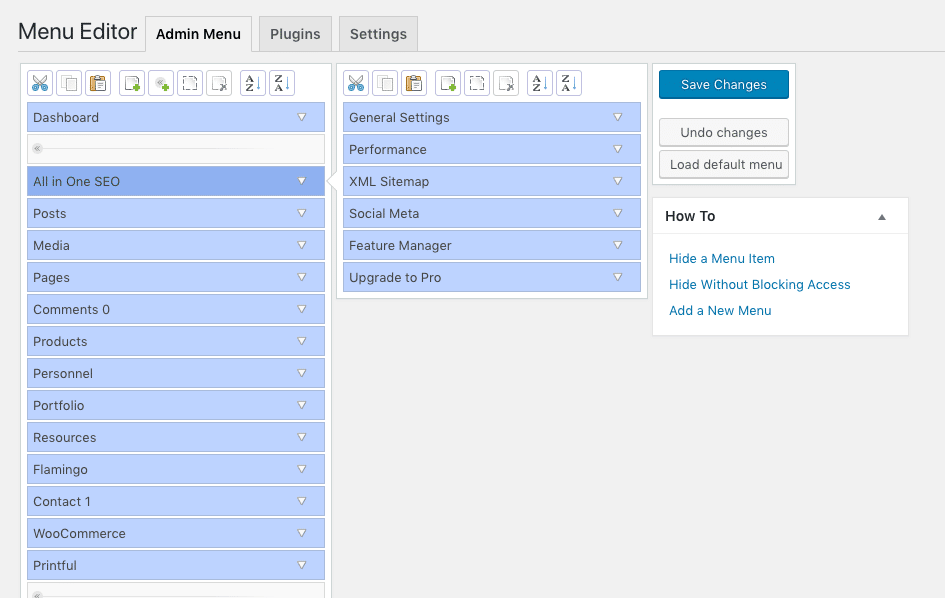
Task: Expand the Dashboard menu item settings
Action: [302, 117]
